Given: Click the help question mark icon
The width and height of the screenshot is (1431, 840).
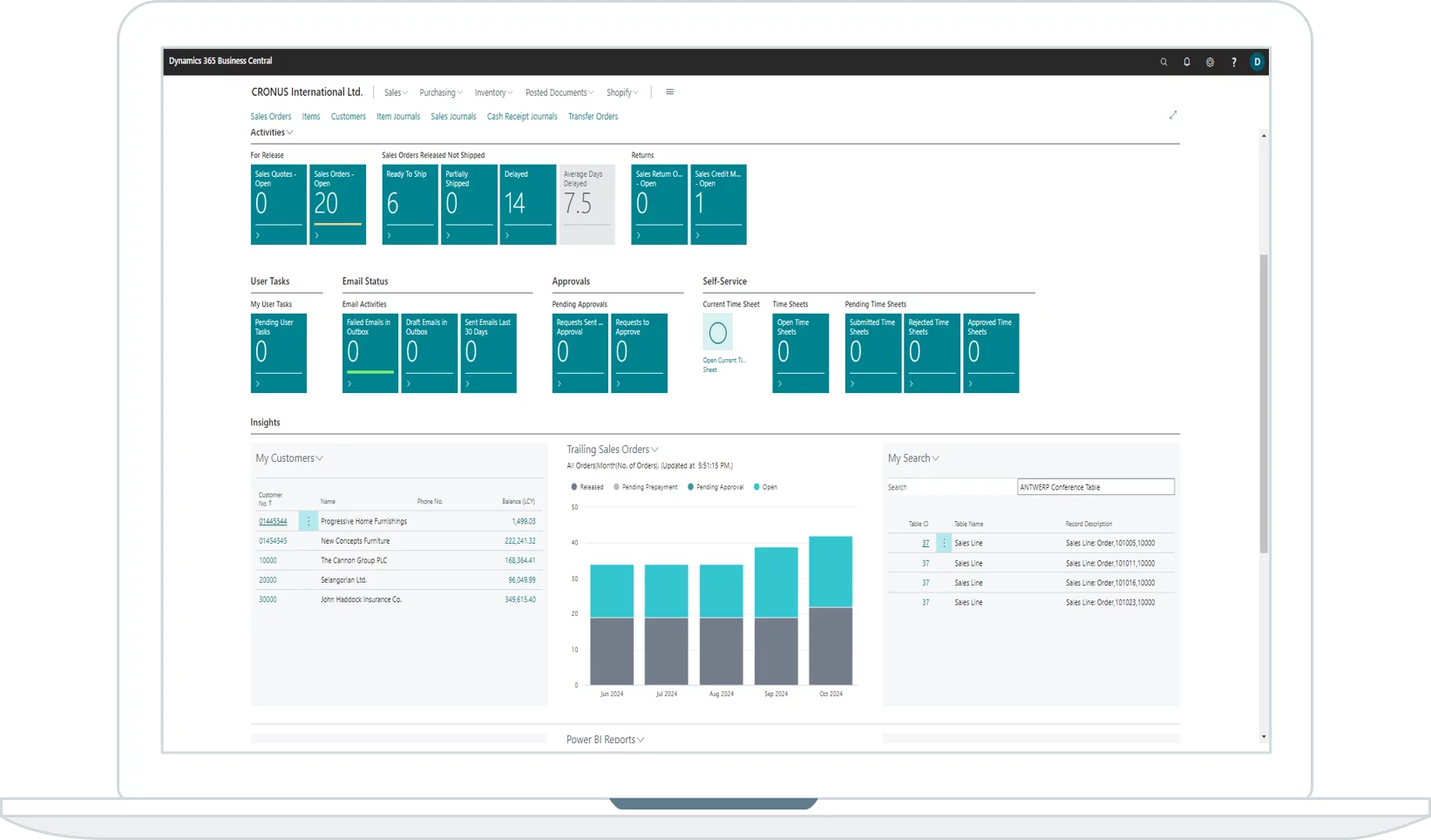Looking at the screenshot, I should point(1233,62).
